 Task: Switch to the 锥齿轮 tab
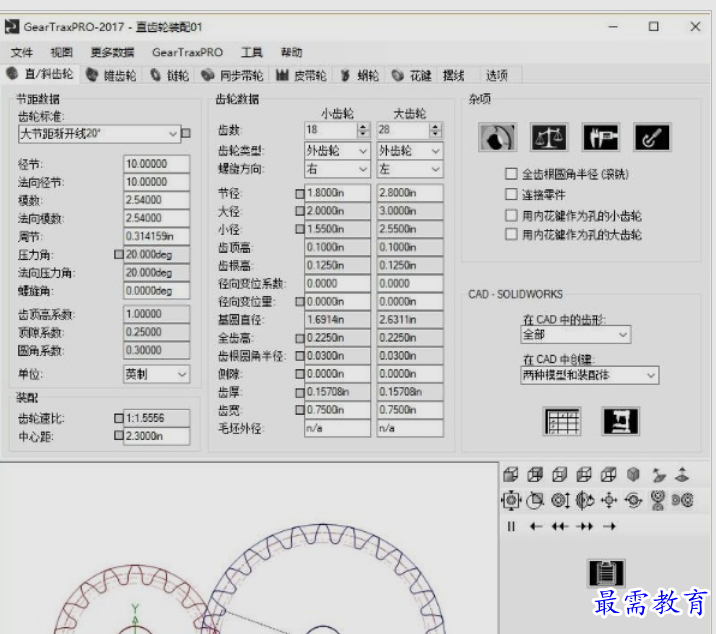coord(112,75)
